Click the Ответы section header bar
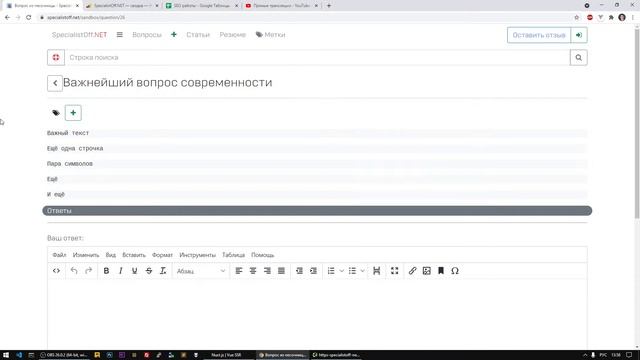 (317, 211)
